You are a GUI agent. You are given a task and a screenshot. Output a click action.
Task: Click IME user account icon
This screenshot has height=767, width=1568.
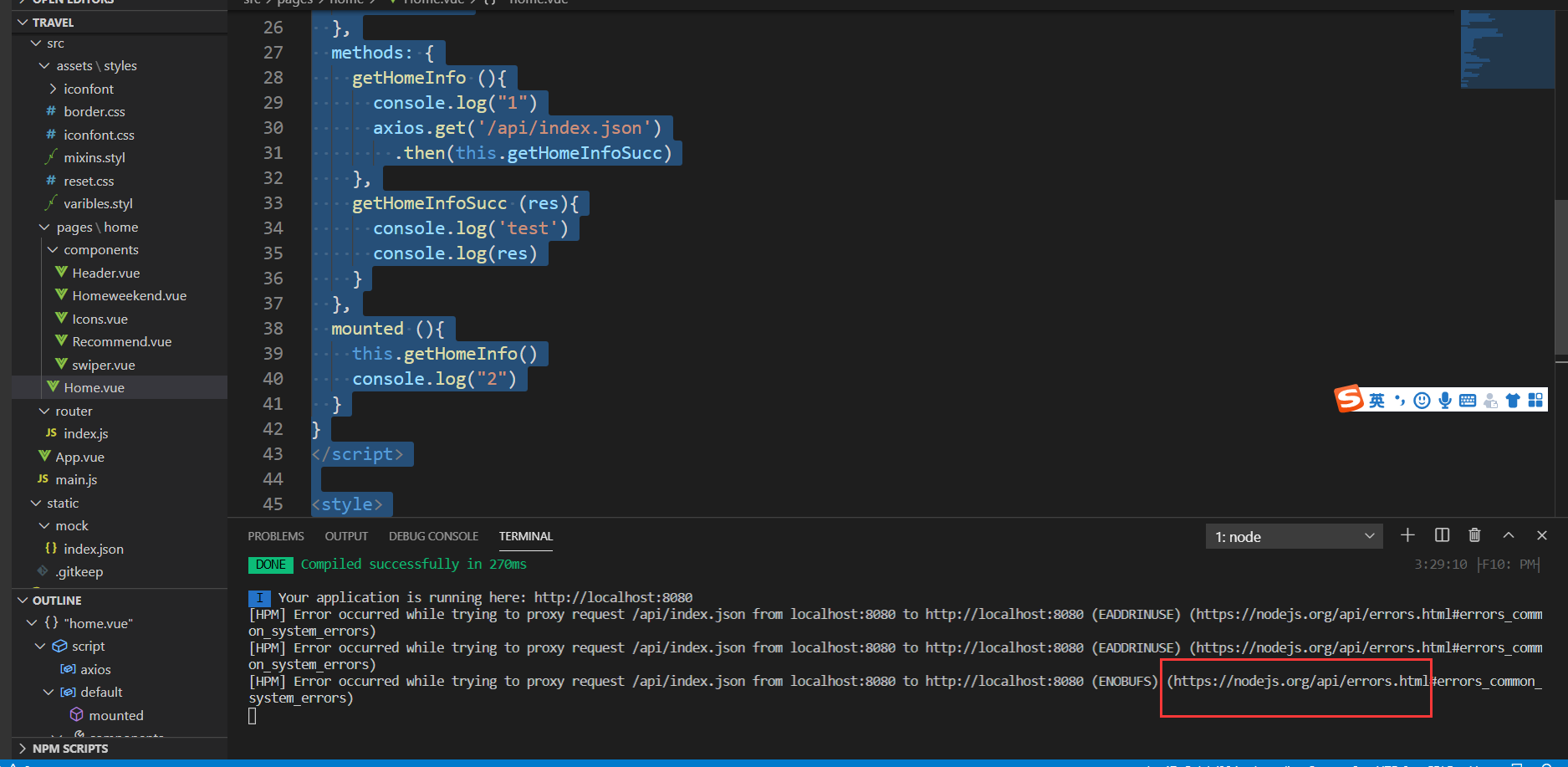[x=1490, y=401]
